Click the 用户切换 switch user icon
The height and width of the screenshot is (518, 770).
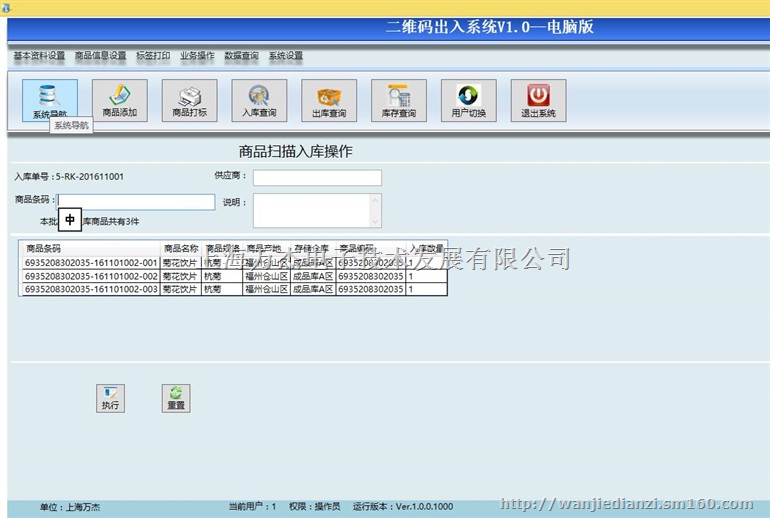click(468, 100)
